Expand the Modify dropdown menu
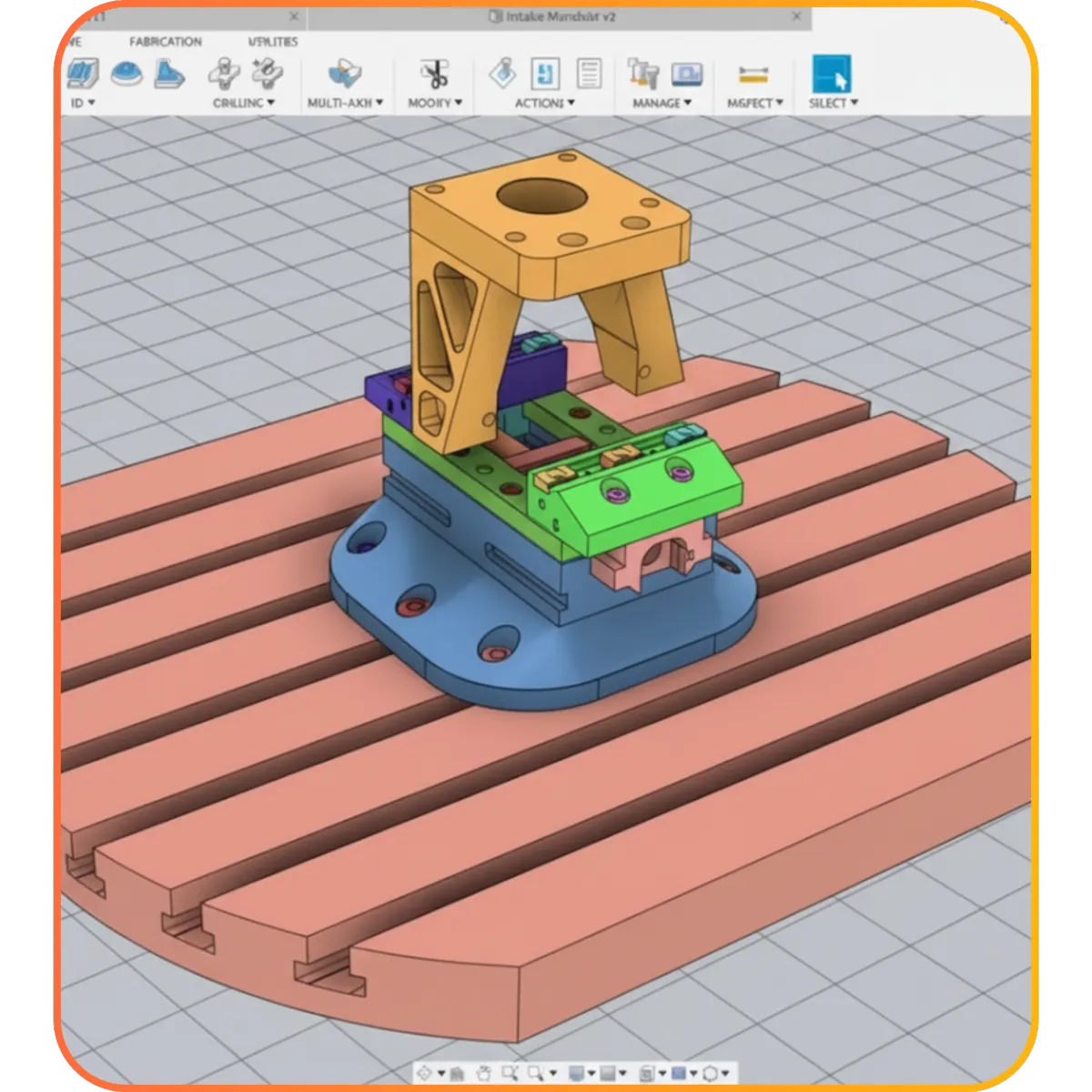 point(435,103)
